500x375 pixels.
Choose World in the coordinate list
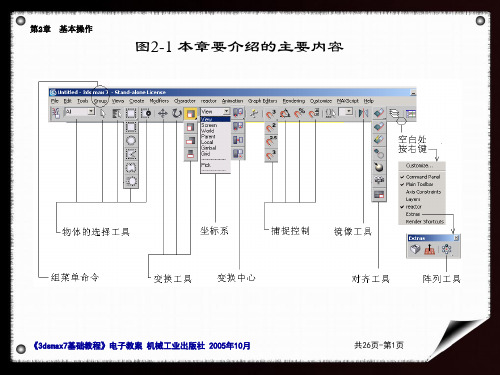coord(208,131)
